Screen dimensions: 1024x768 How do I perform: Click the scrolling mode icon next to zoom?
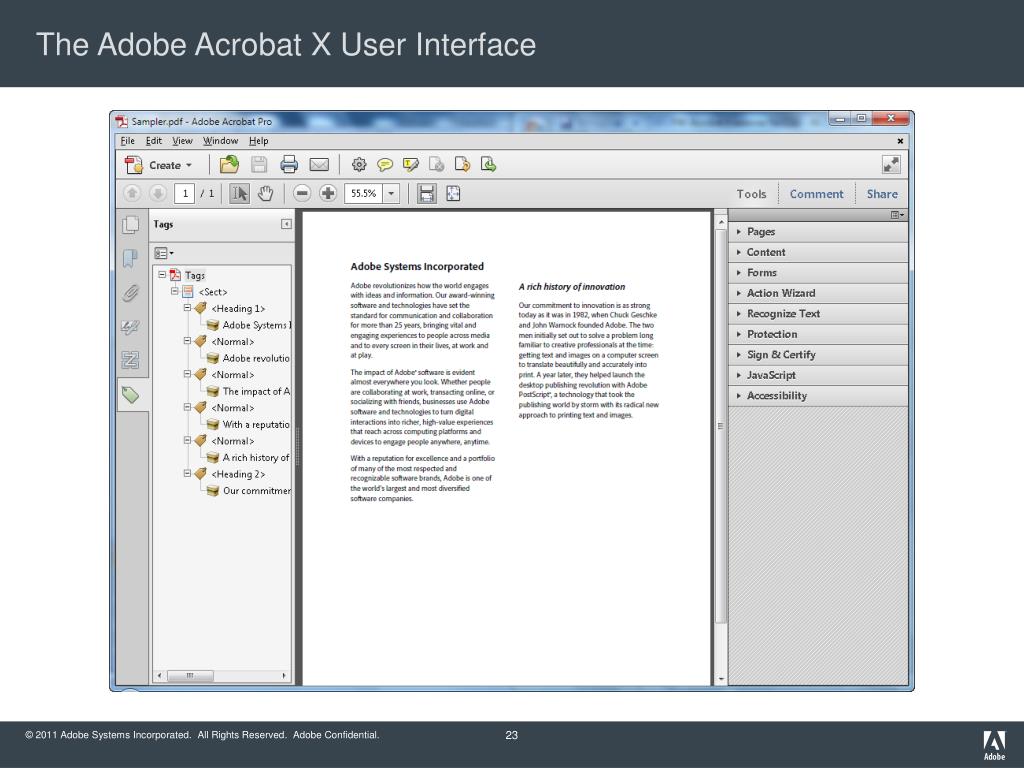426,193
